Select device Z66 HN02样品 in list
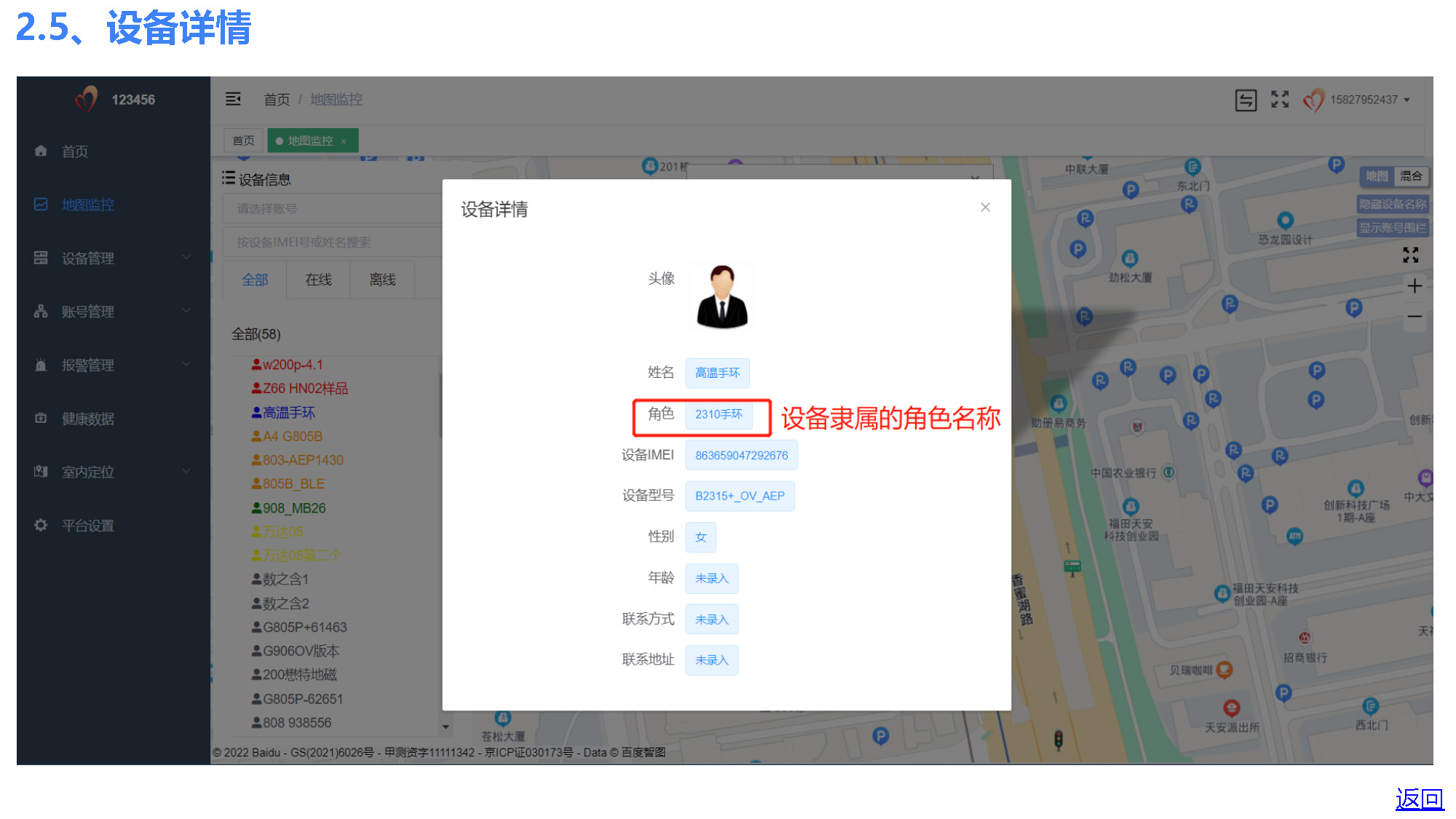 pyautogui.click(x=300, y=389)
